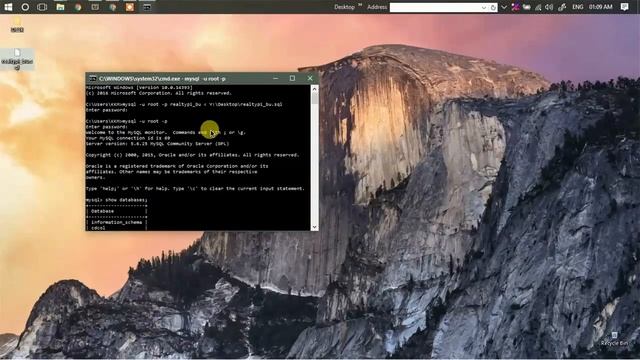Screen dimensions: 640x360
Task: Click the 'show databases;' command line
Action: tap(117, 200)
